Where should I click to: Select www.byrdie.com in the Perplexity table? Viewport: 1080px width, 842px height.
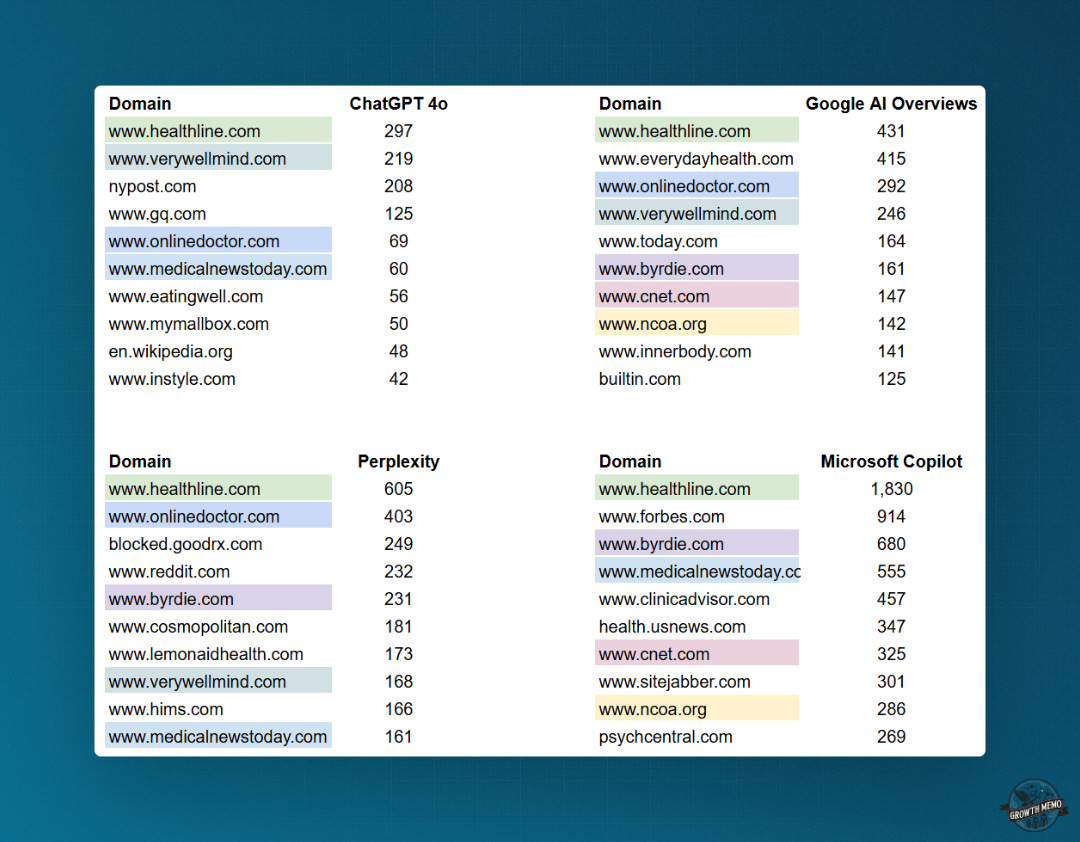pyautogui.click(x=218, y=599)
